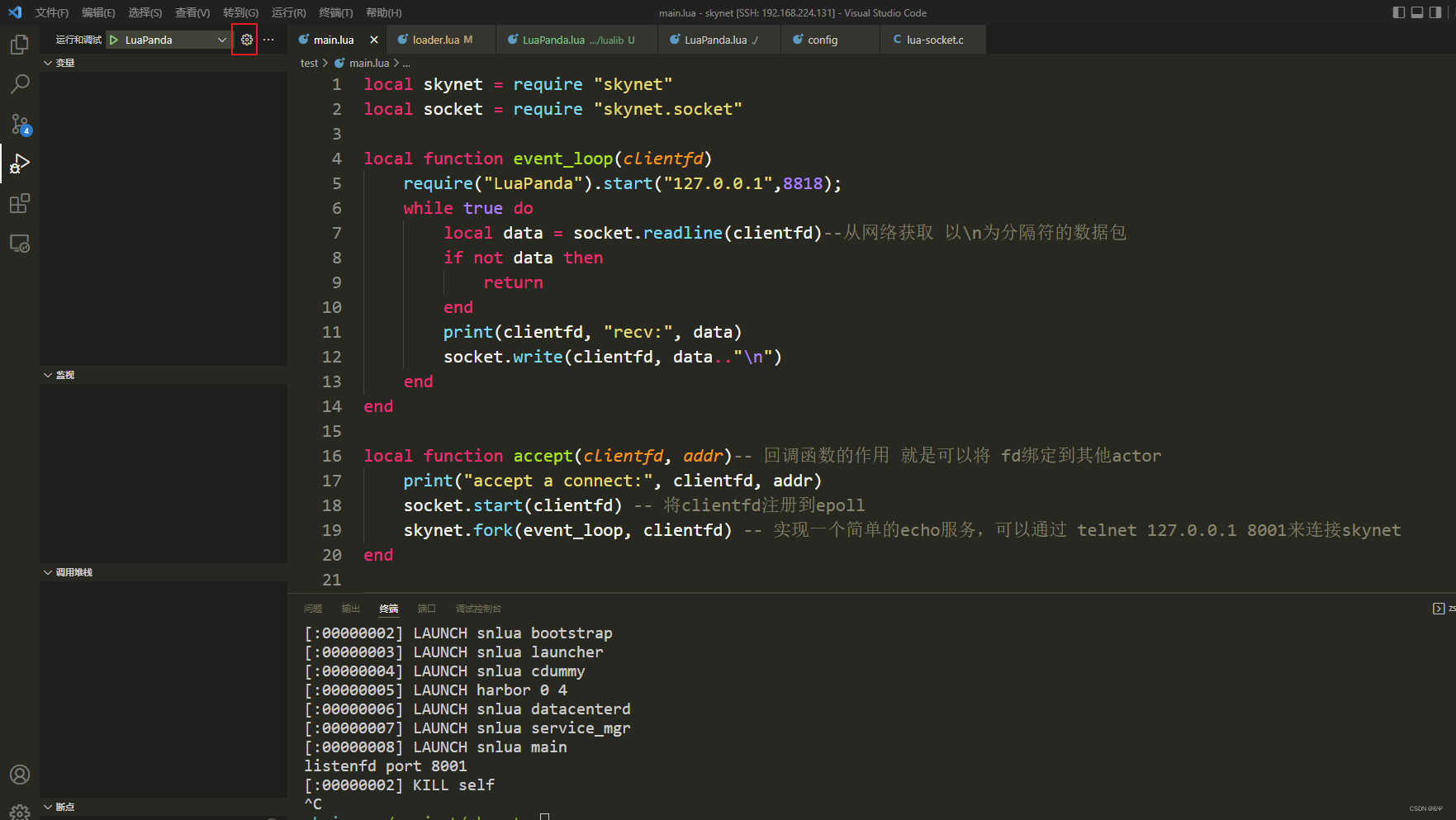
Task: Toggle the secondary side bar layout
Action: pyautogui.click(x=1436, y=12)
